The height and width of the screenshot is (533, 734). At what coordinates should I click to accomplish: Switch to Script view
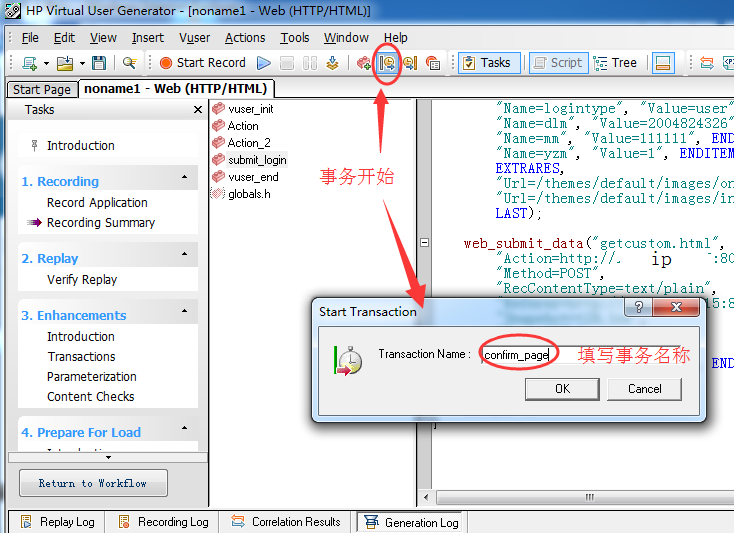coord(558,63)
